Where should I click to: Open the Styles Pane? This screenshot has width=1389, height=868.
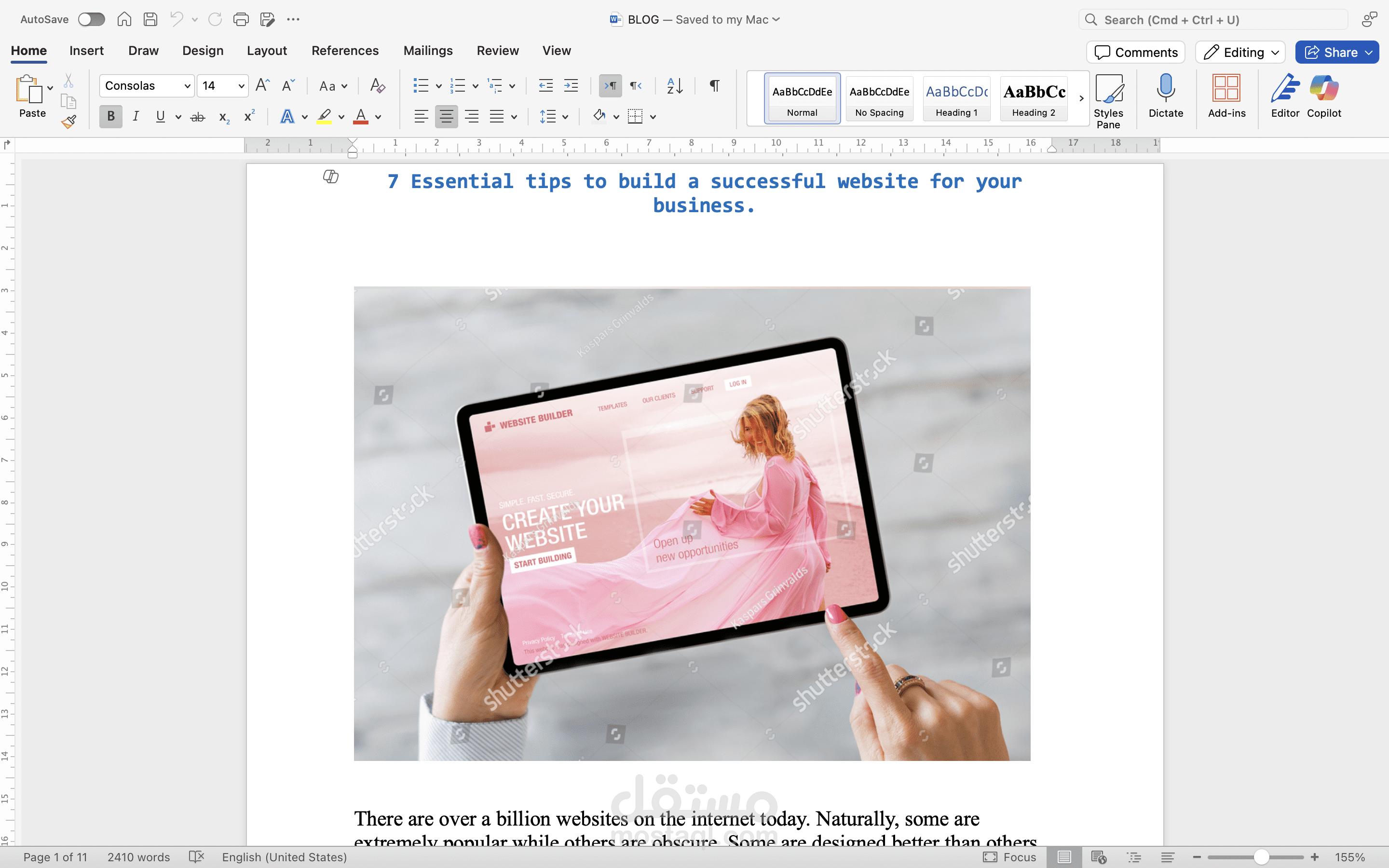tap(1108, 101)
